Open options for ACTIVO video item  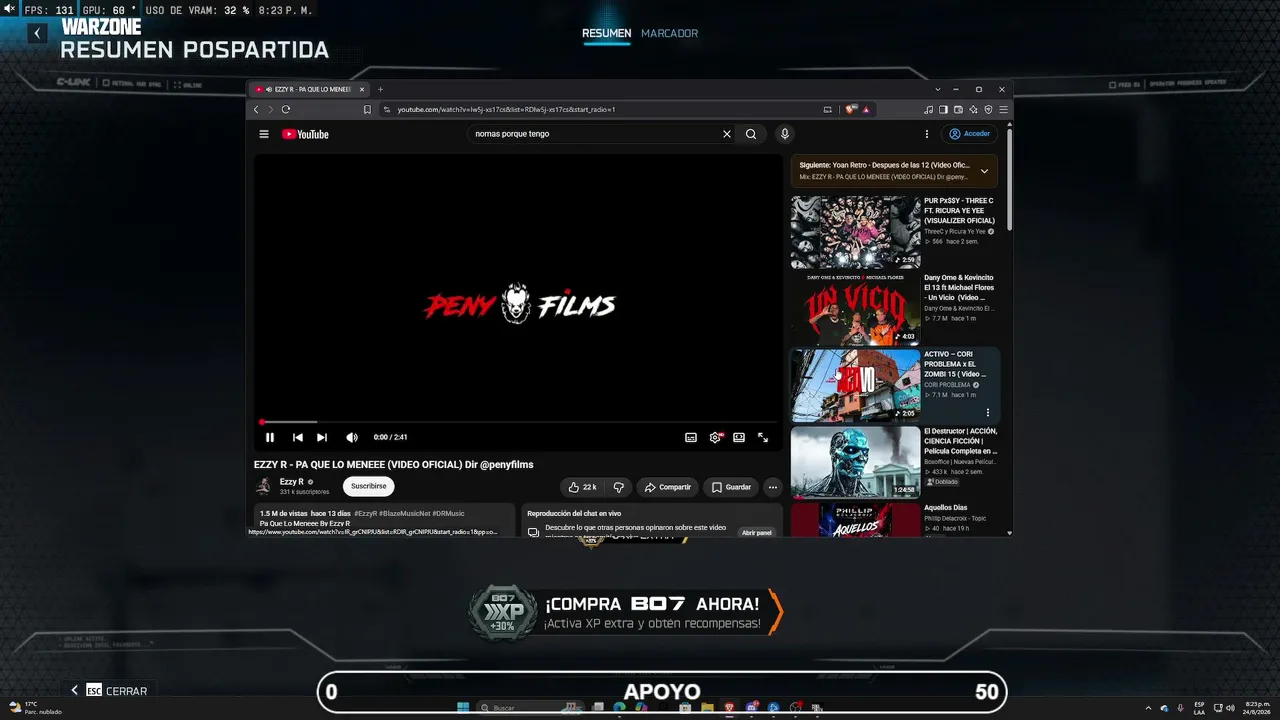[x=988, y=412]
